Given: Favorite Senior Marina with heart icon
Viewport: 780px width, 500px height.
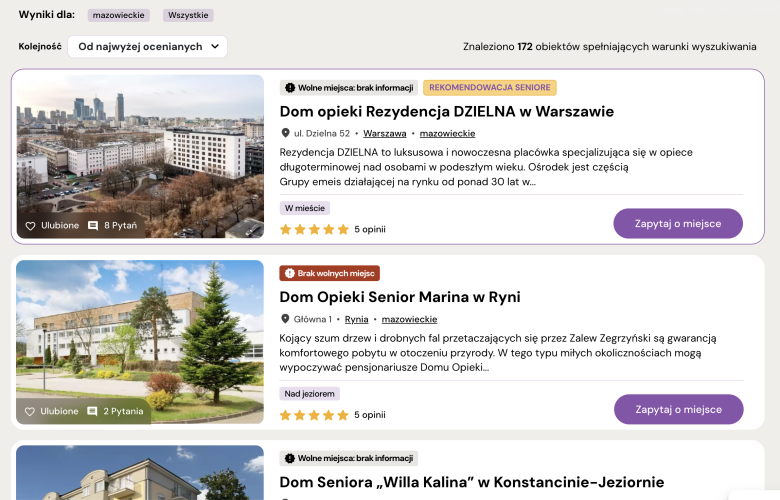Looking at the screenshot, I should (30, 411).
